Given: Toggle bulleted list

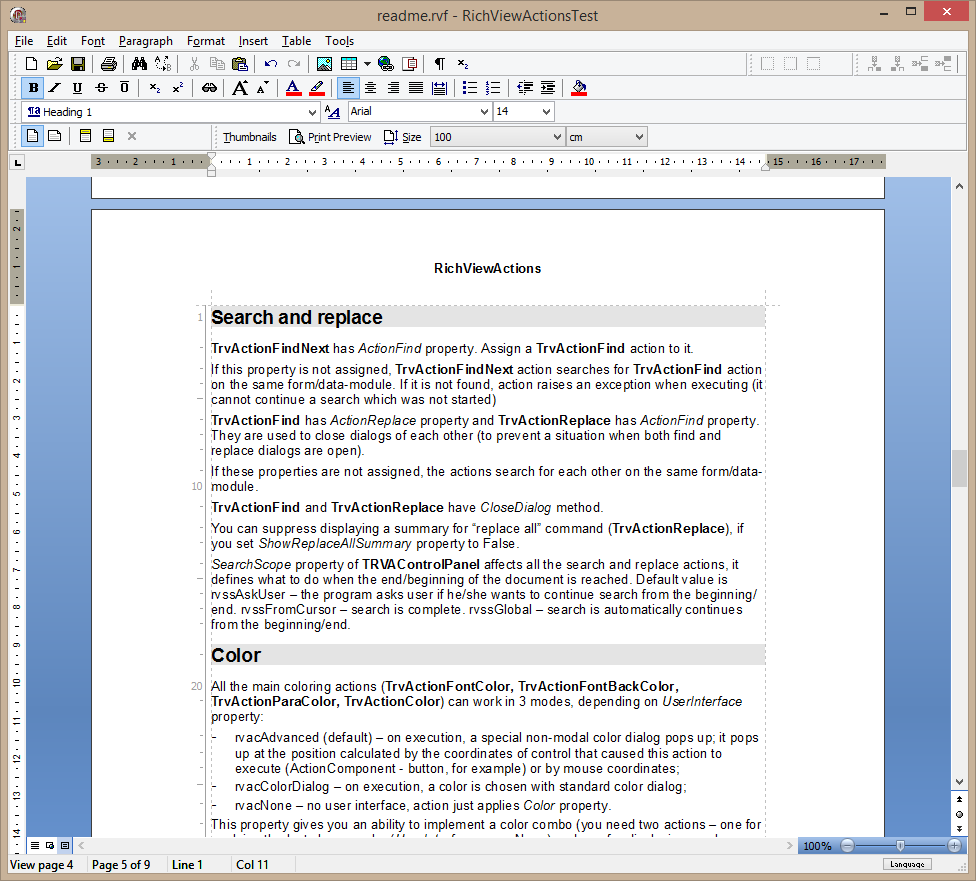Looking at the screenshot, I should tap(470, 88).
